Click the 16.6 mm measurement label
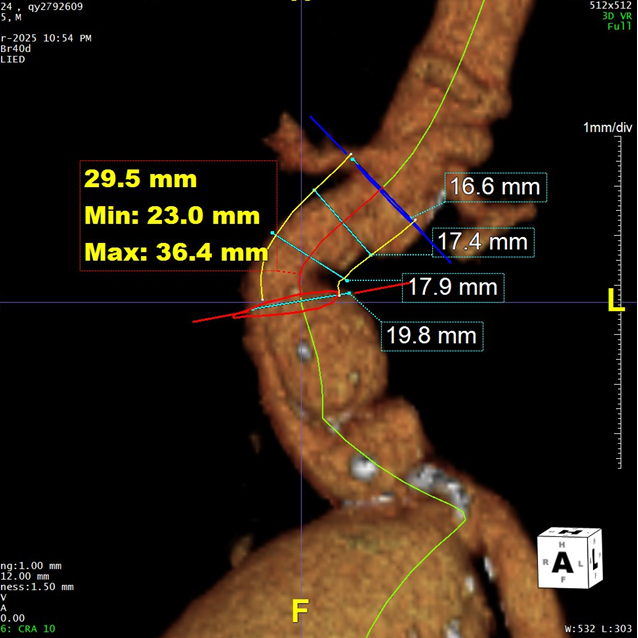Screen dimensions: 638x638 [495, 187]
